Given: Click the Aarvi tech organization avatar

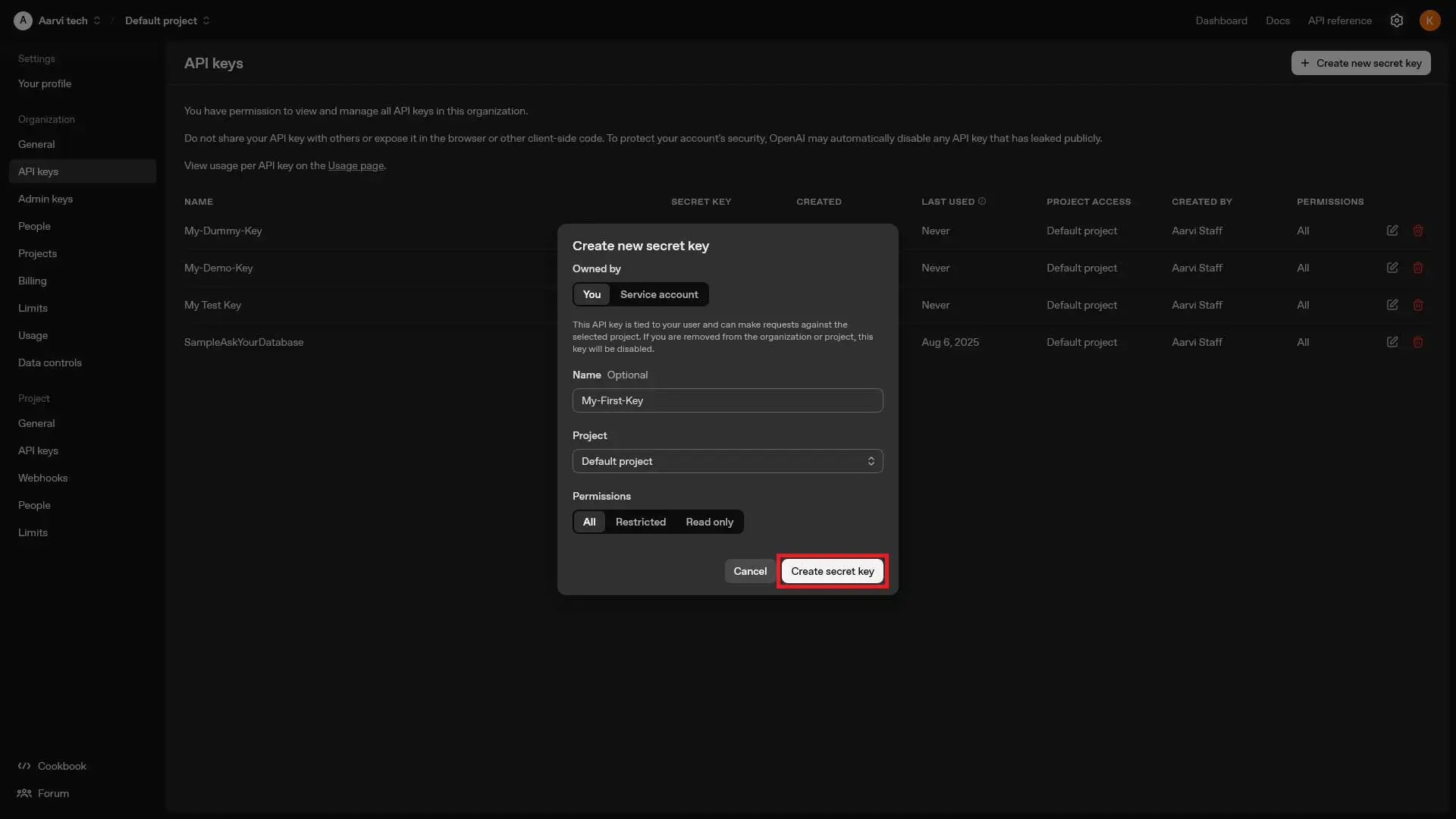Looking at the screenshot, I should pos(23,20).
